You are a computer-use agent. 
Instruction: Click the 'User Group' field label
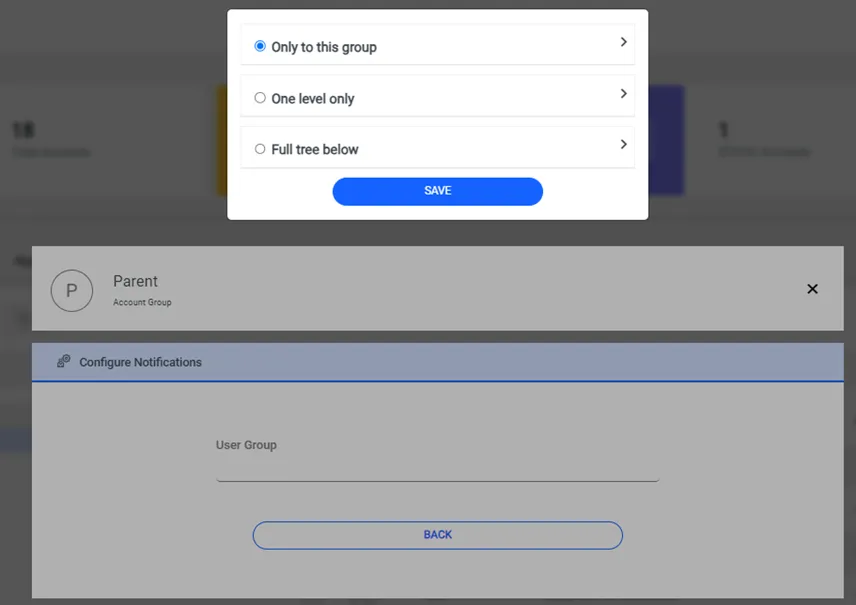tap(246, 445)
